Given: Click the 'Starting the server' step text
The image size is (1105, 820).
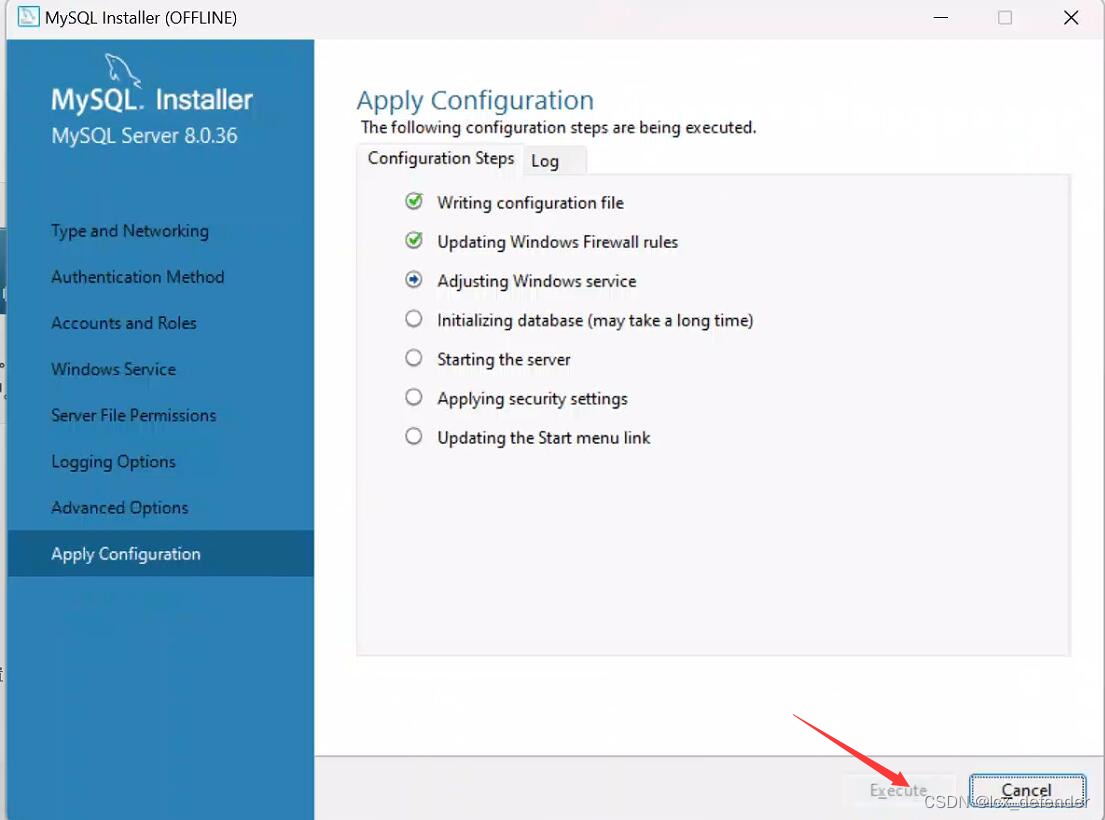Looking at the screenshot, I should (503, 359).
